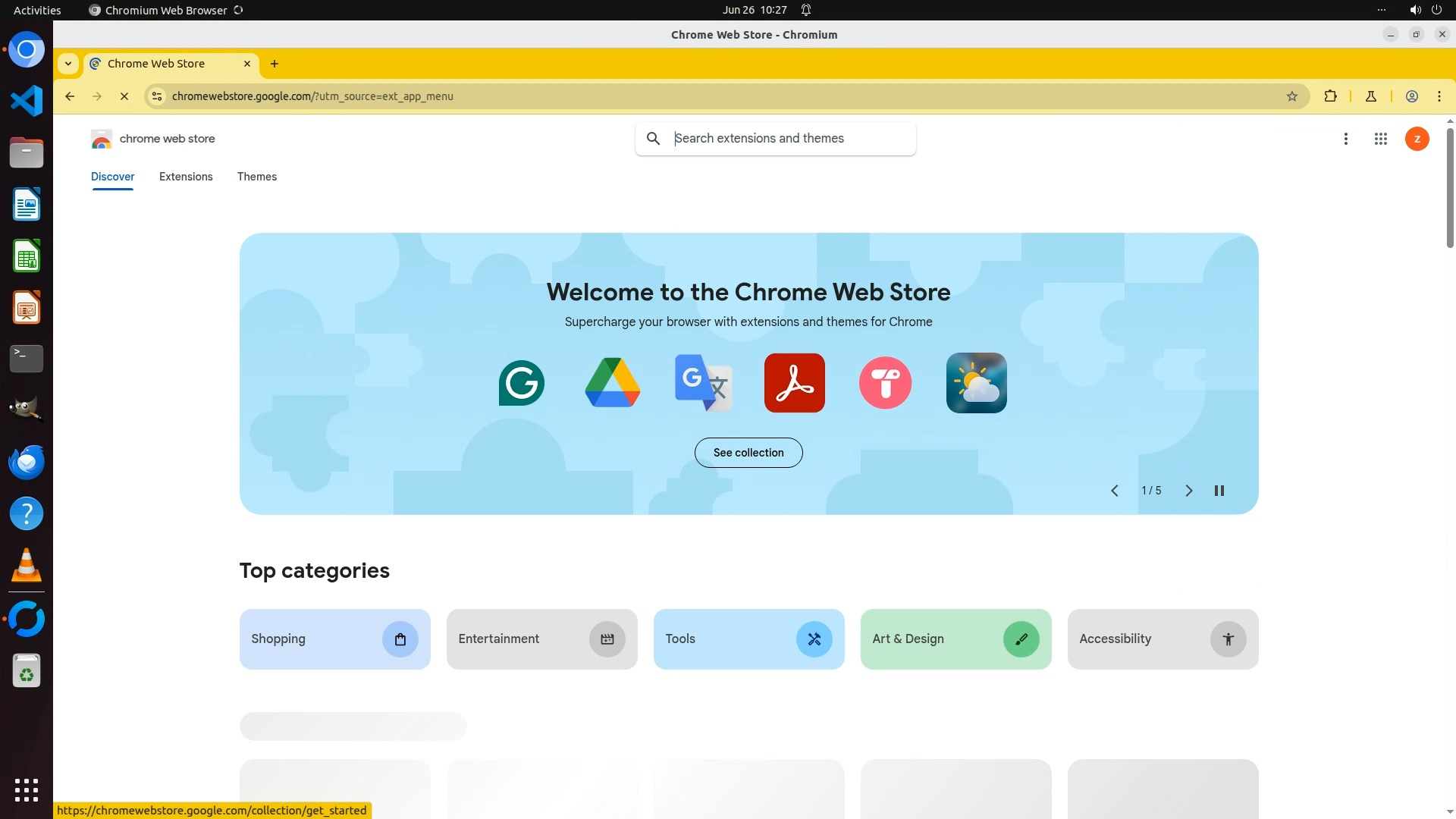Open the Extensions puzzle toolbar icon
This screenshot has width=1456, height=819.
coord(1330,96)
